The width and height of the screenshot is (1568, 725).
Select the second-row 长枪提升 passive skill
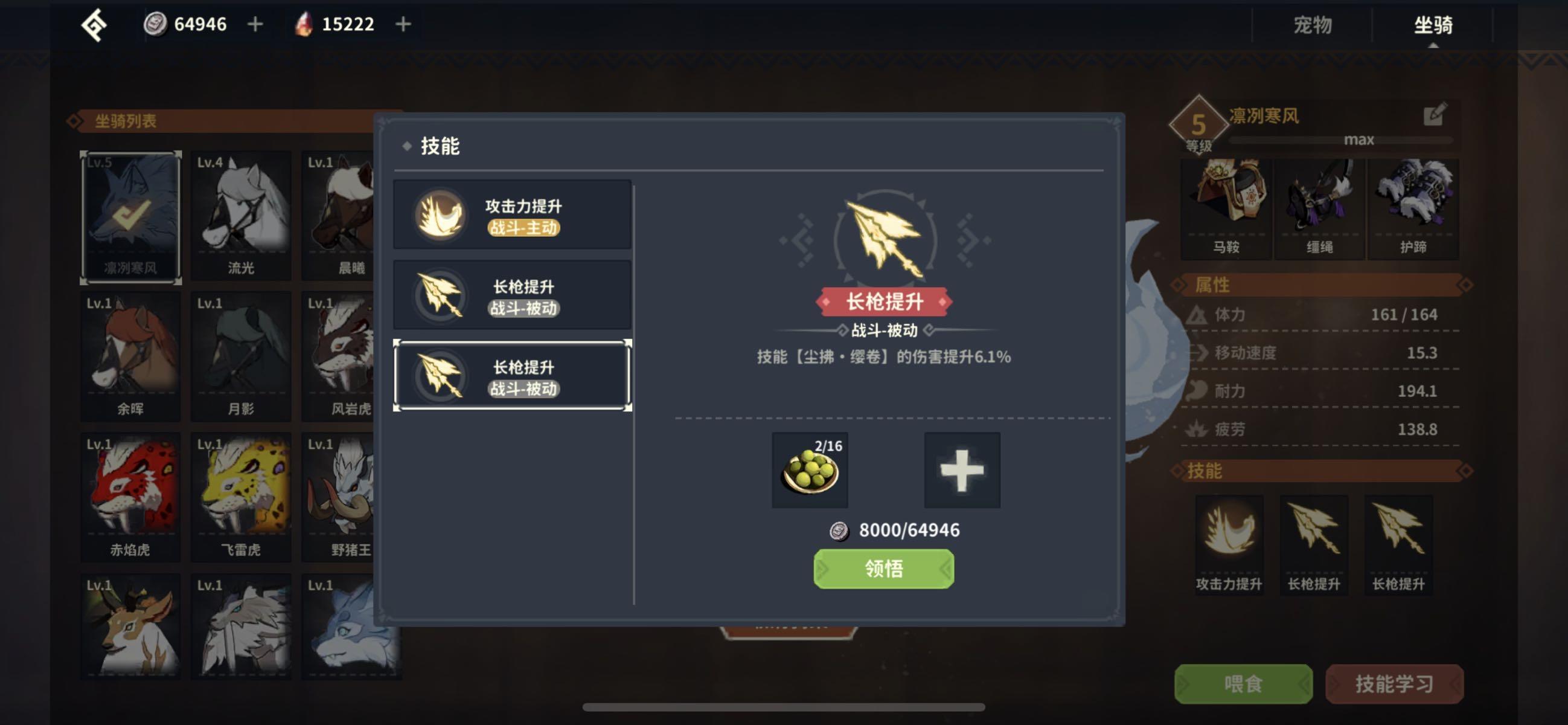(x=512, y=295)
